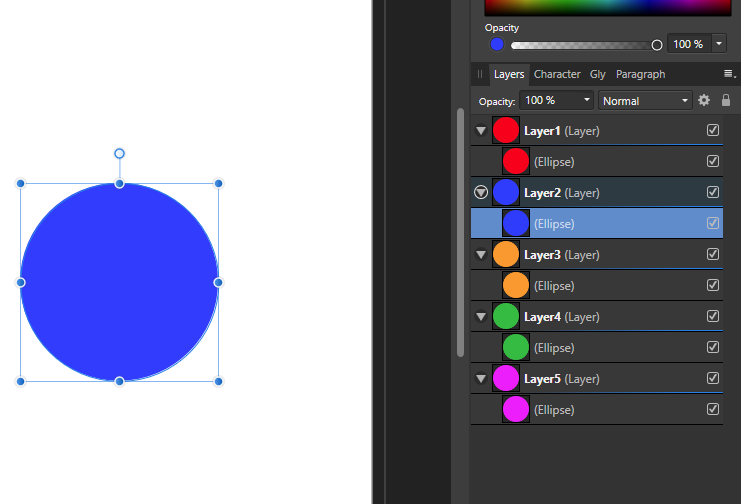Collapse Layer5 with its triangle
Screen dimensions: 741x504
tap(481, 379)
